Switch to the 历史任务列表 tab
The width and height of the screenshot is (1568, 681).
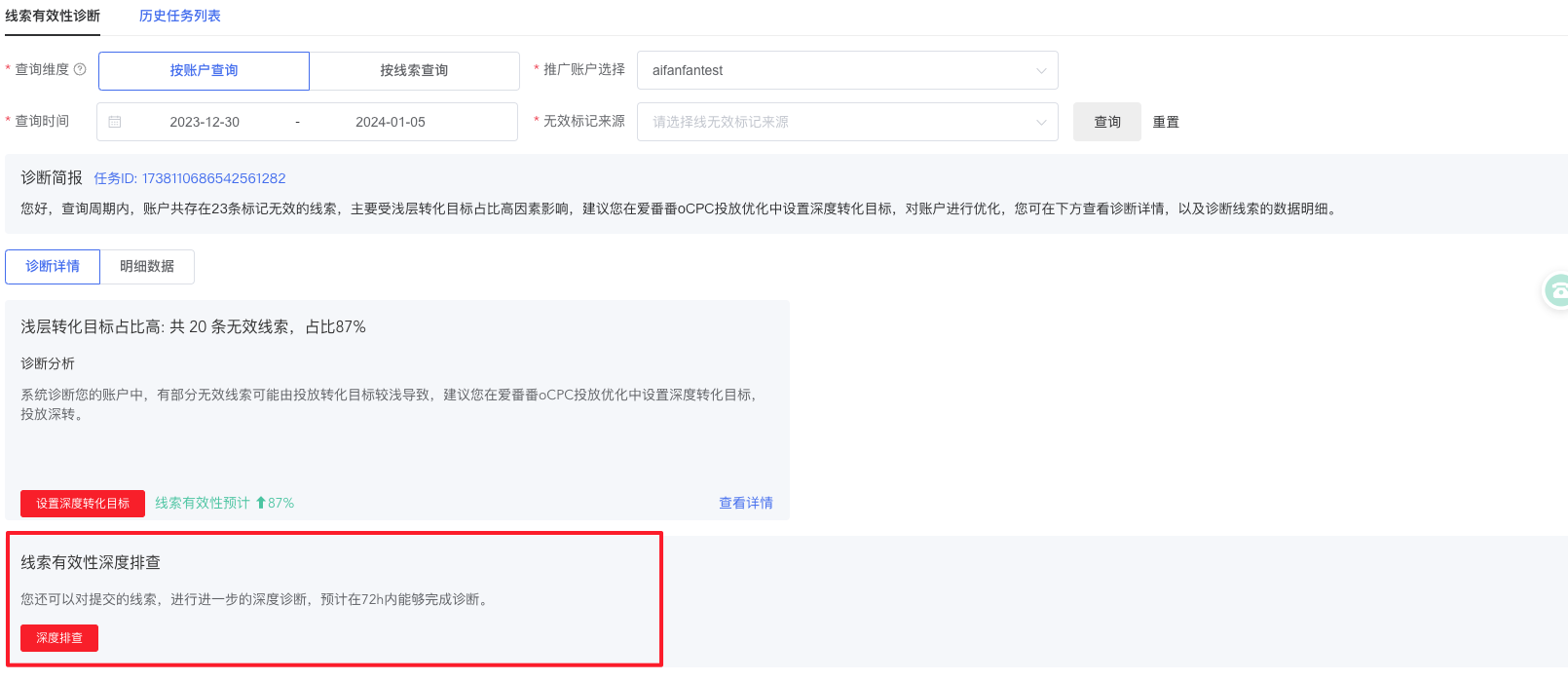[179, 16]
